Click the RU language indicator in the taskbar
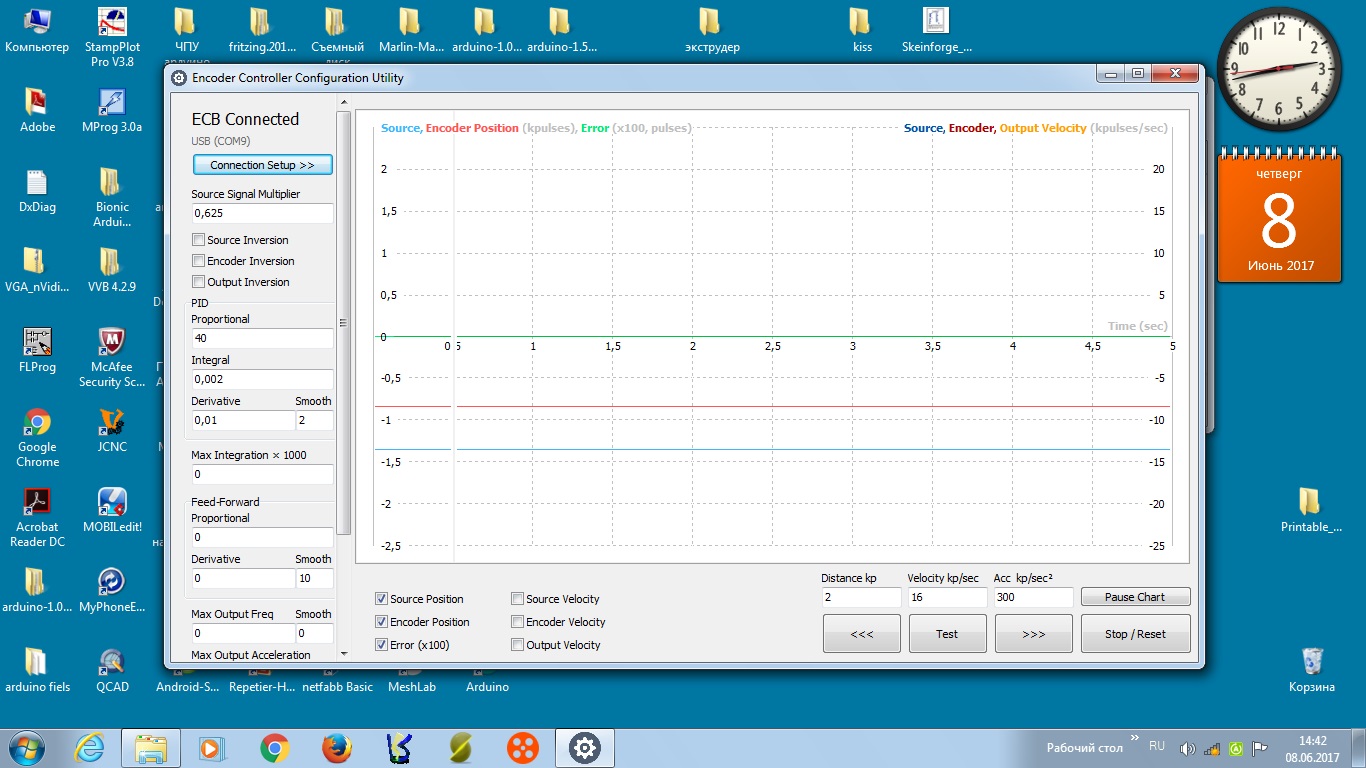This screenshot has width=1366, height=768. tap(1157, 746)
